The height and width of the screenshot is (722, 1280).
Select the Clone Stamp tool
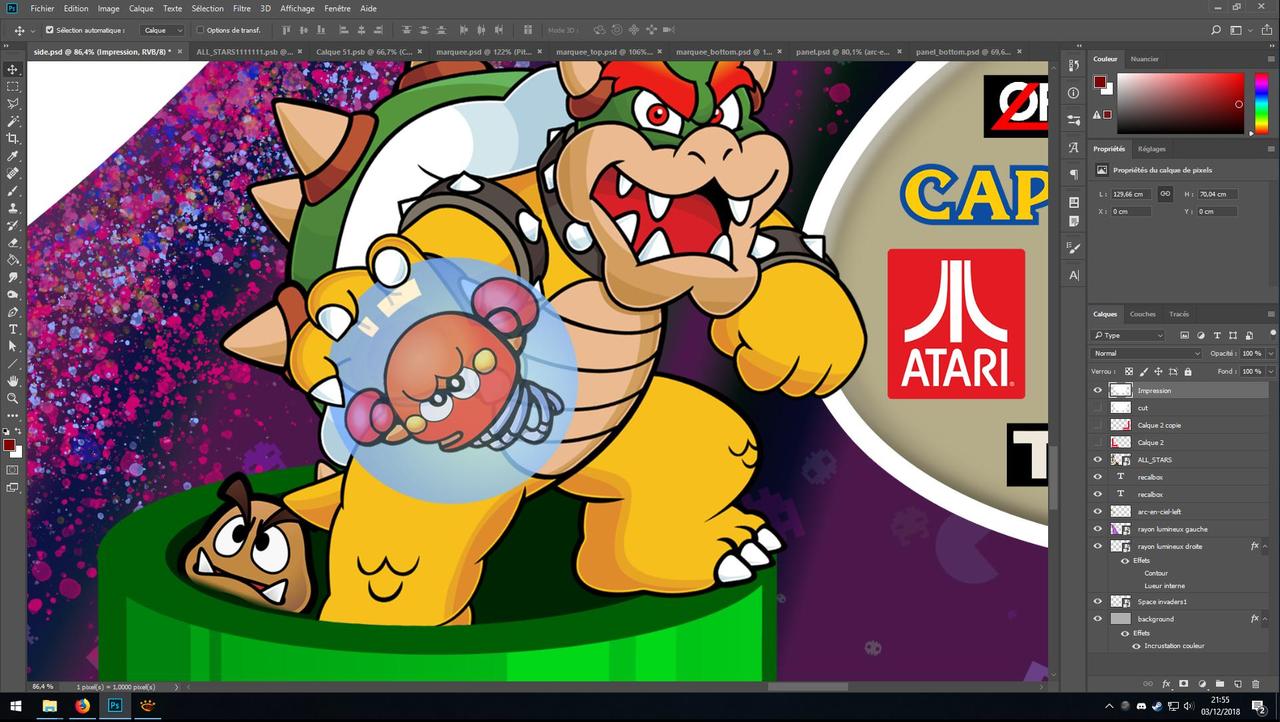[x=13, y=208]
